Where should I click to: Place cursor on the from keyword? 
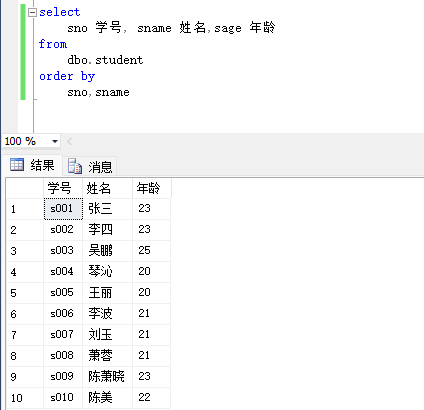pyautogui.click(x=53, y=44)
